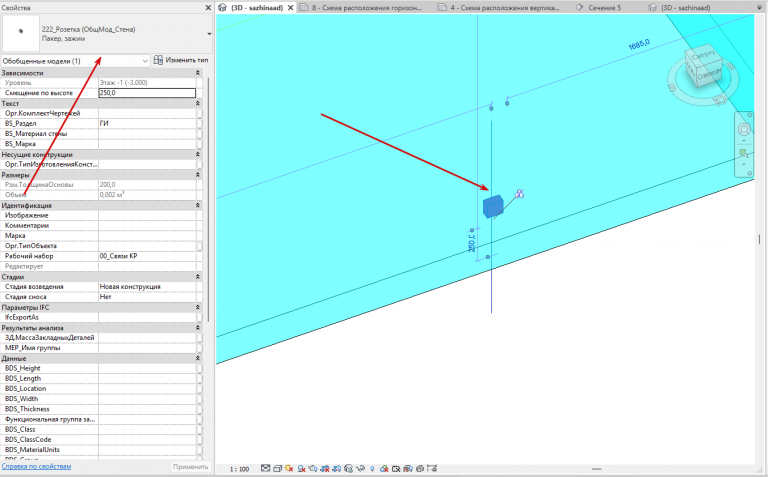
Task: Click the highlight displacement sets icon
Action: point(420,469)
